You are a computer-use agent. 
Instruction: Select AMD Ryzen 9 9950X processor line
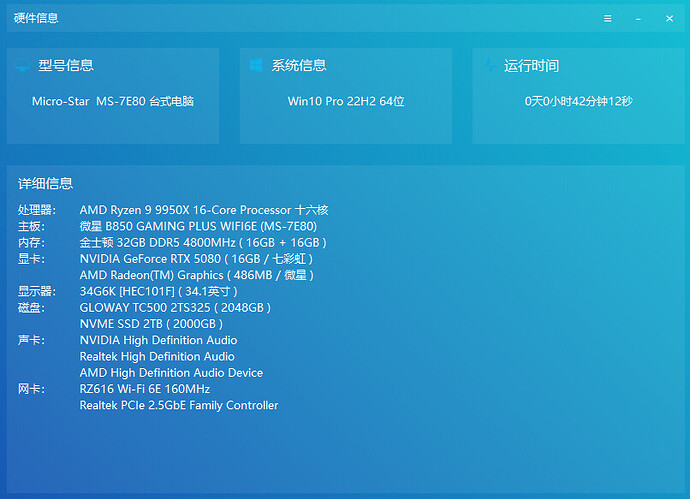(x=204, y=210)
